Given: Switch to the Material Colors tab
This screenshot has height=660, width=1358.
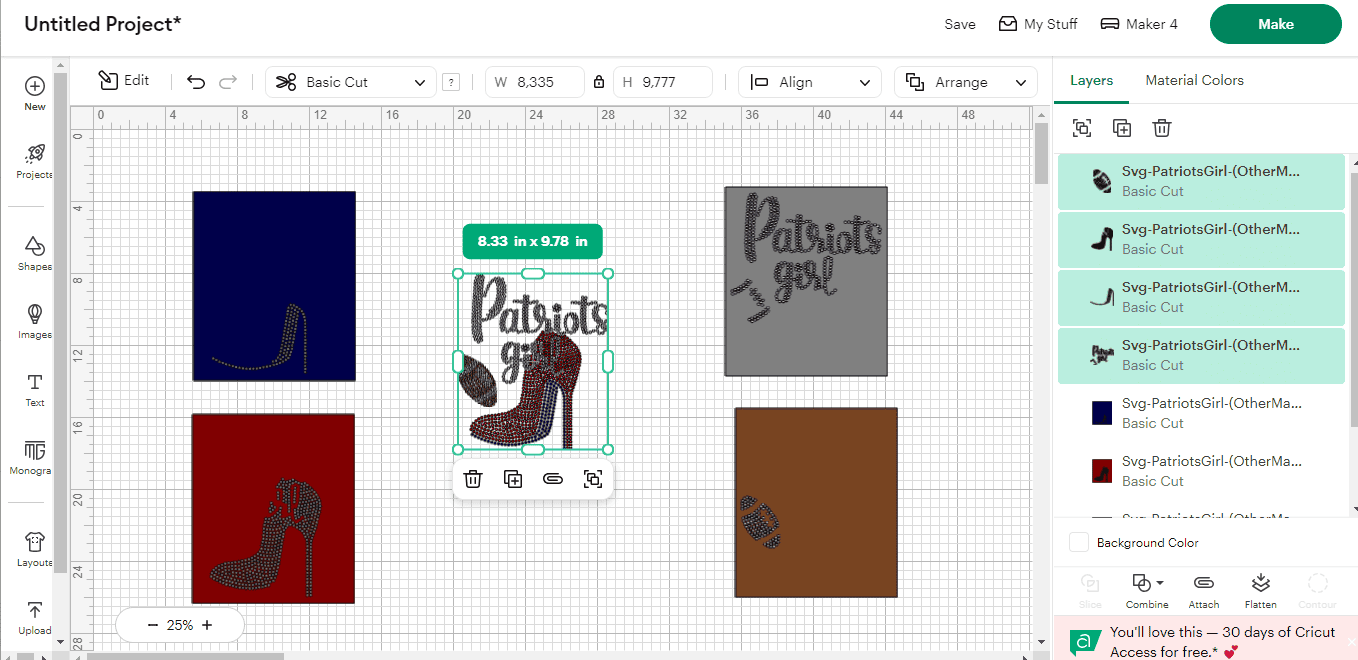Looking at the screenshot, I should 1194,80.
